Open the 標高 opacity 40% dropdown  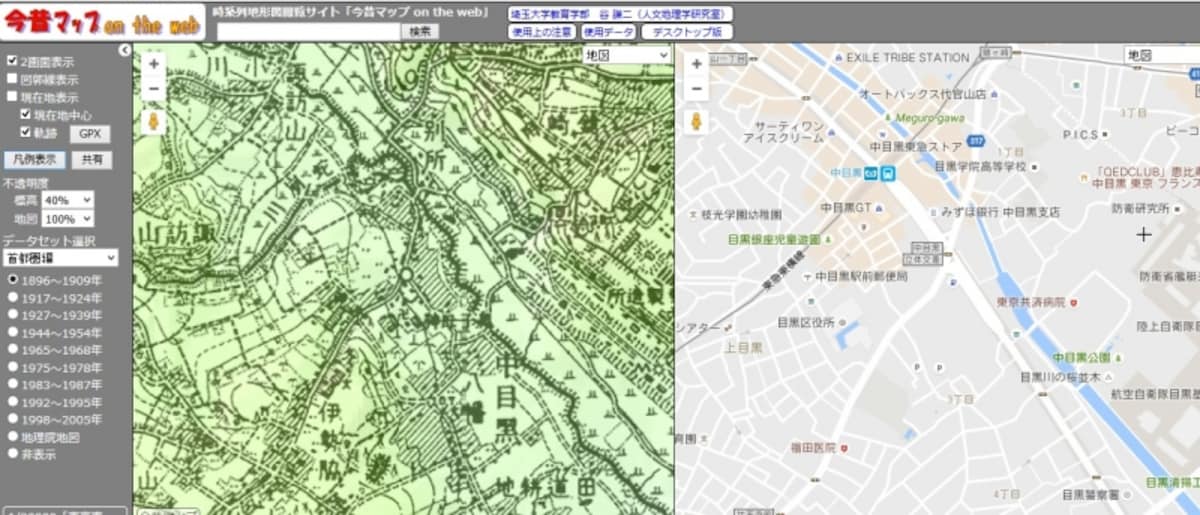pos(68,200)
